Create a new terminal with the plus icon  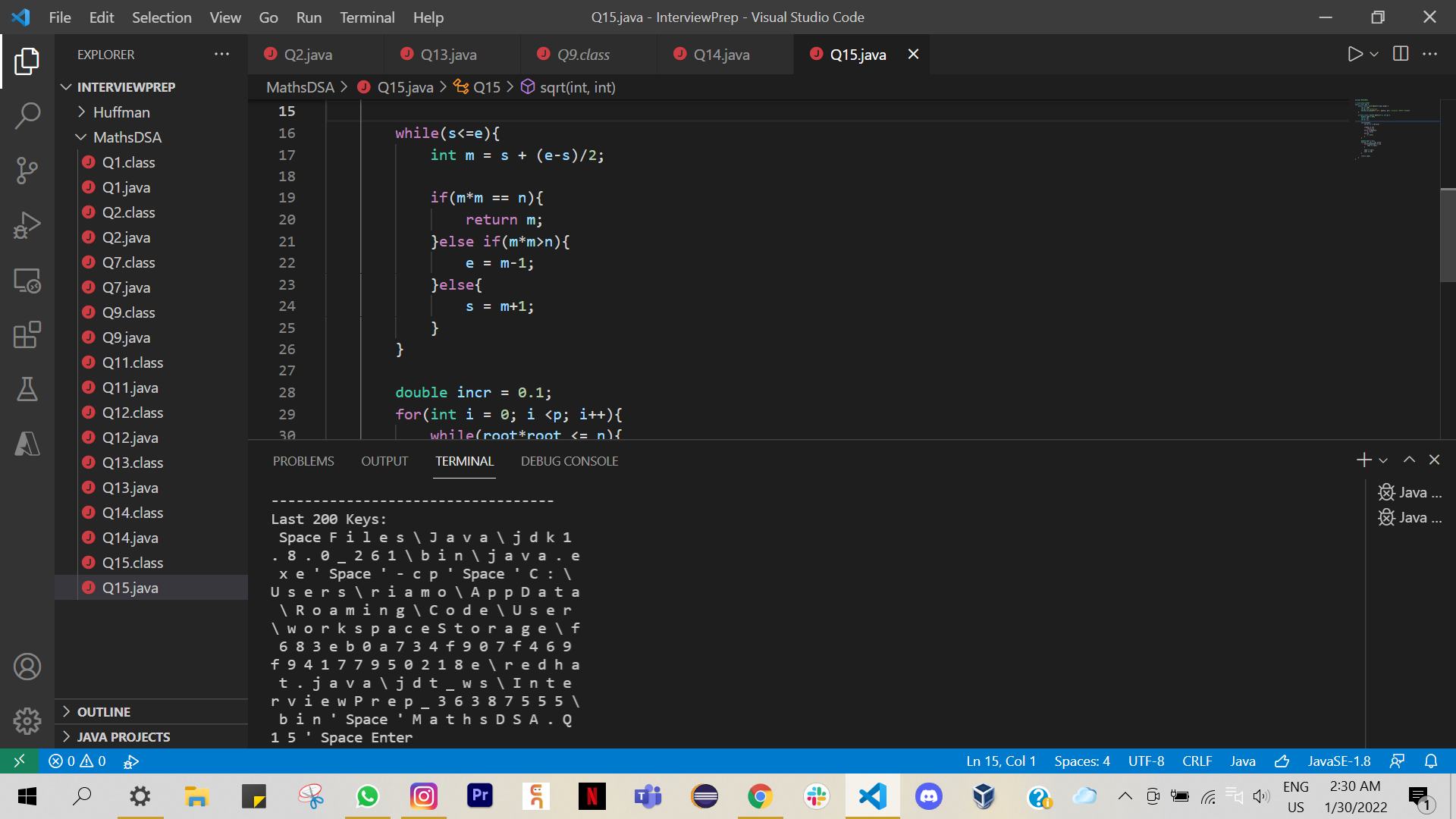coord(1363,460)
